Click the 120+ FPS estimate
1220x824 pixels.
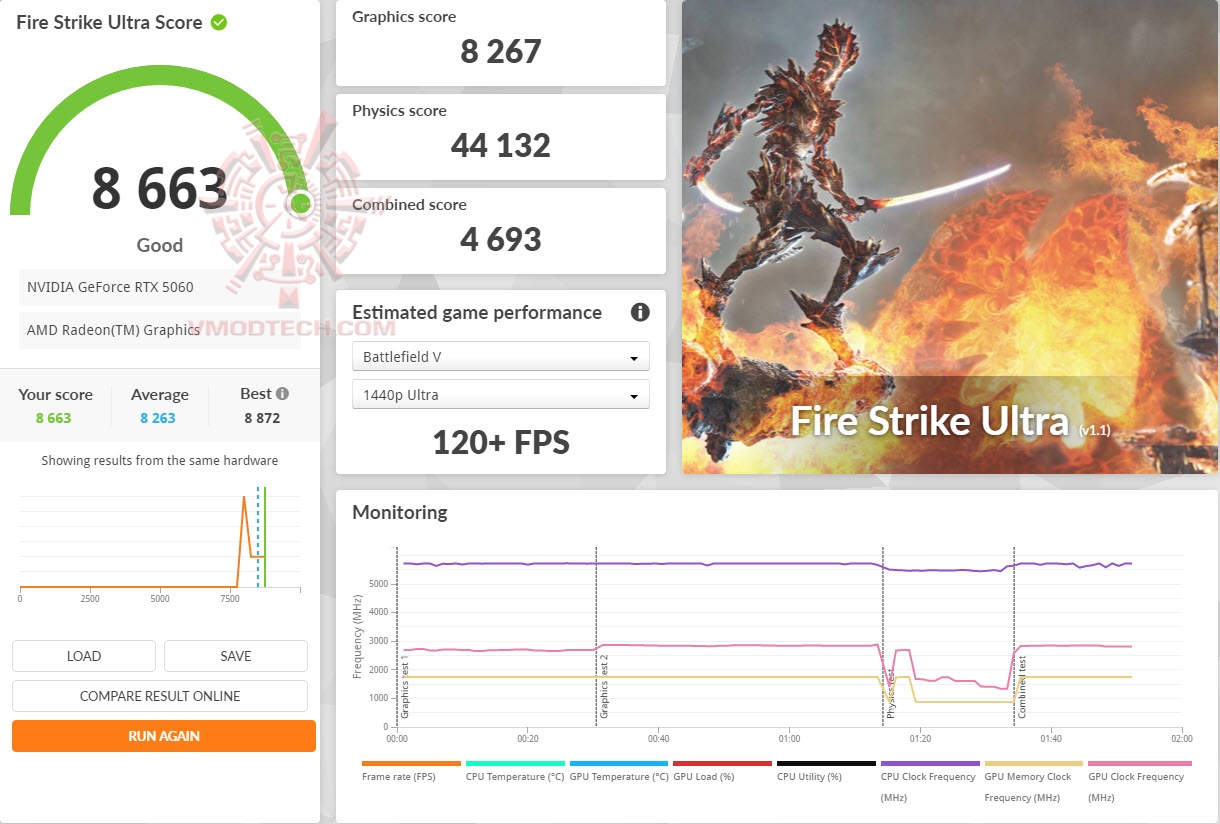501,441
